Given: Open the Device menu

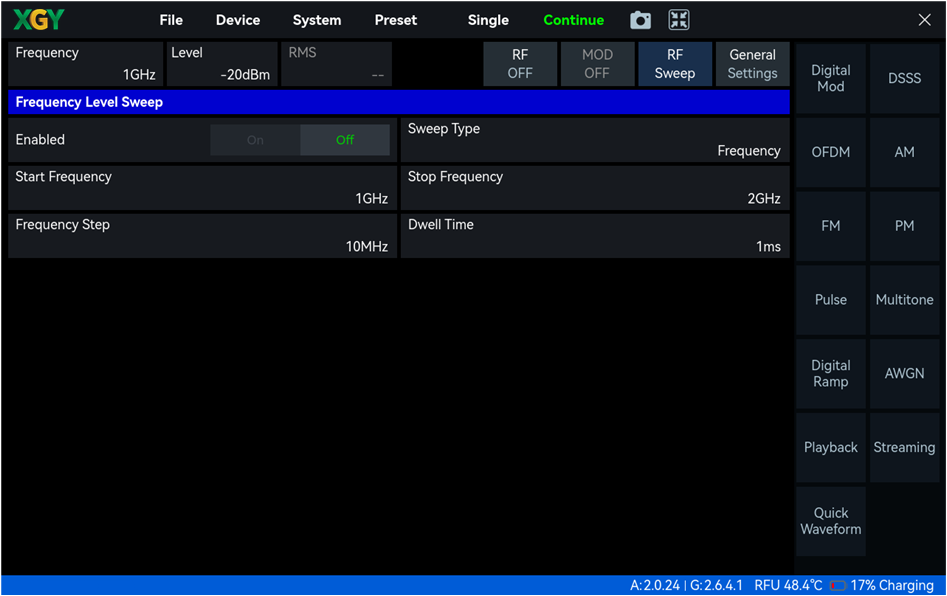Looking at the screenshot, I should tap(238, 20).
